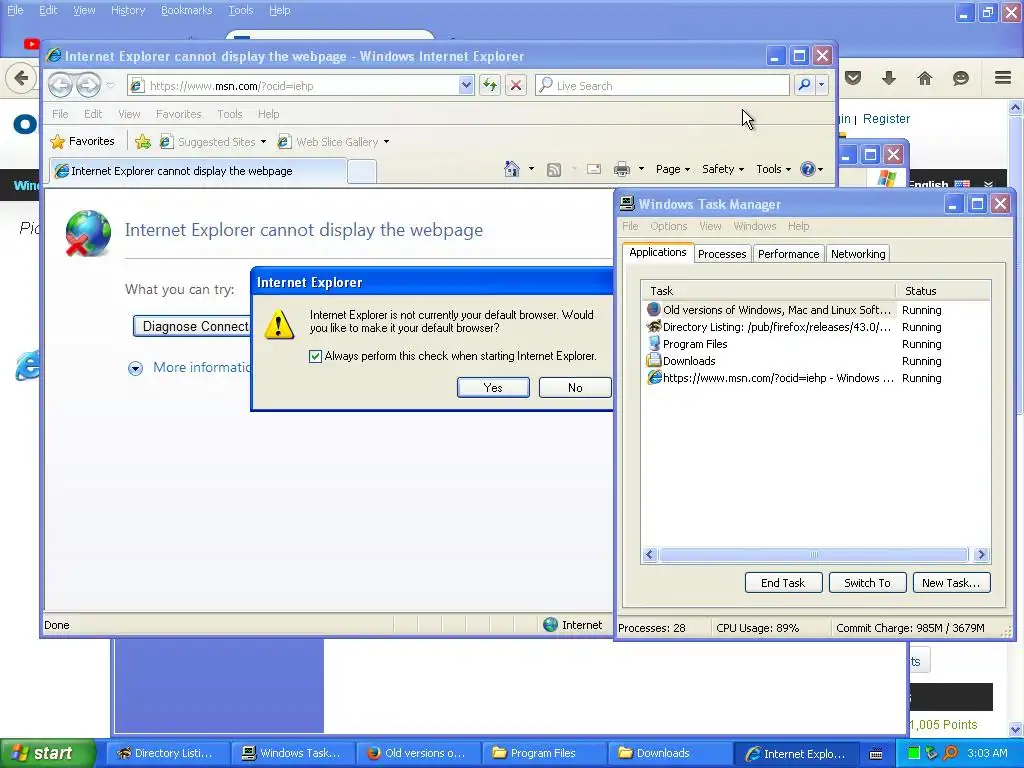Click No in default browser dialog
1024x768 pixels.
[x=575, y=387]
